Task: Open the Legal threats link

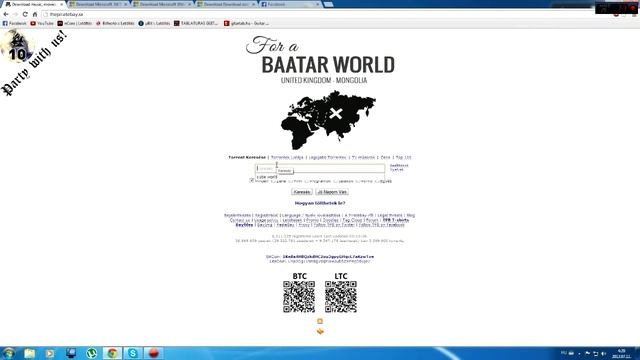Action: (x=390, y=216)
